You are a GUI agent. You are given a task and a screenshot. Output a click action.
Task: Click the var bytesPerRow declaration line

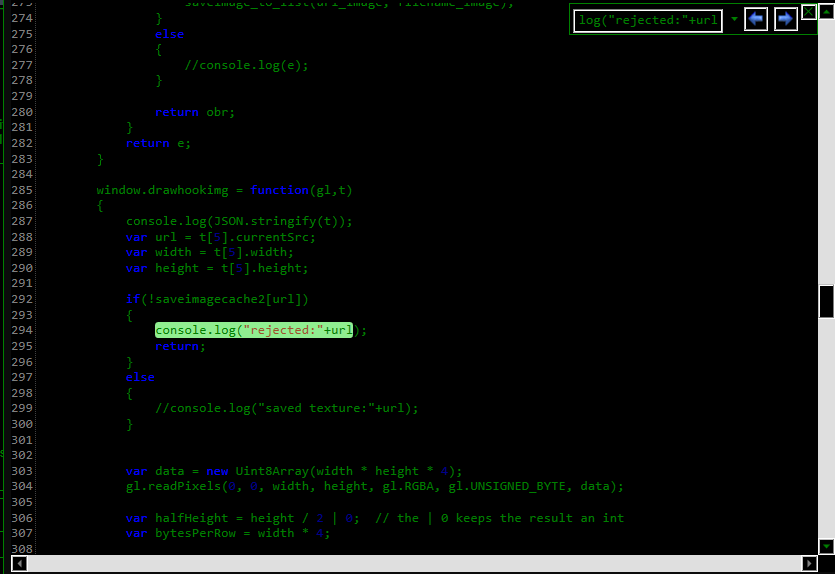click(228, 533)
